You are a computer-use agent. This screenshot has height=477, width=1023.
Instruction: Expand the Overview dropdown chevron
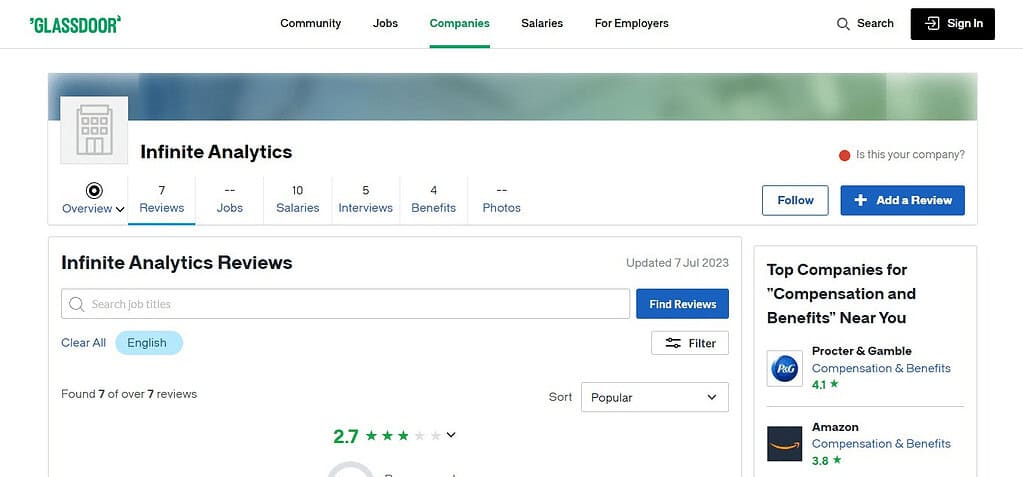pos(120,209)
